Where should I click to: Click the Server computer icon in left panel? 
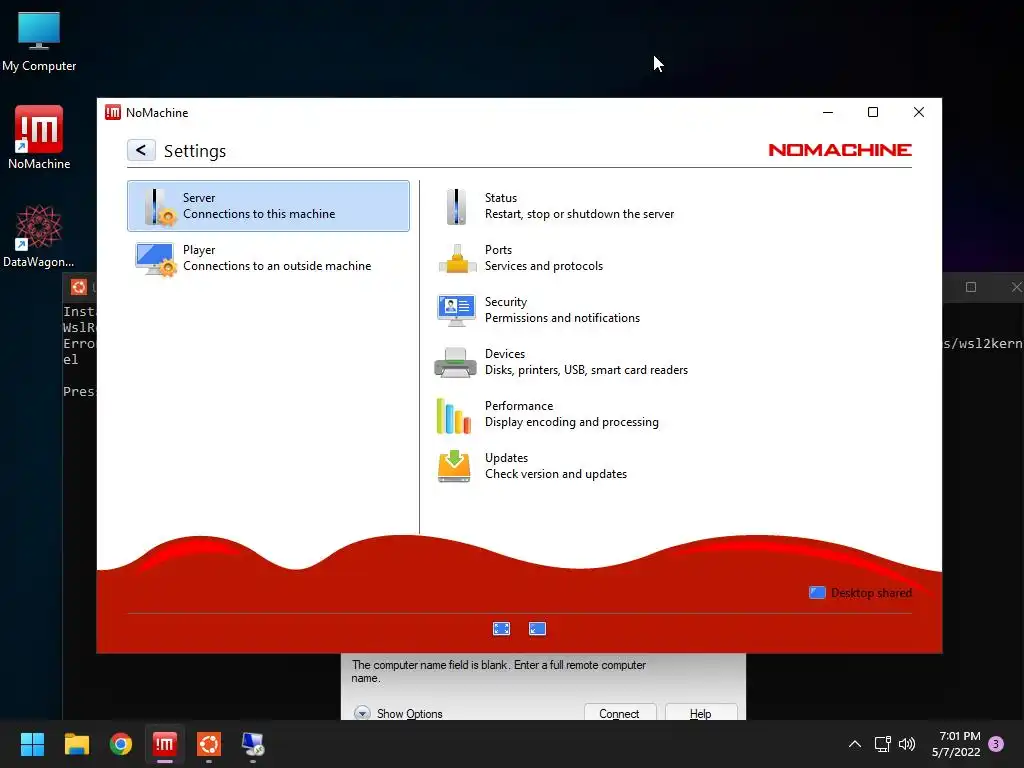(x=159, y=207)
